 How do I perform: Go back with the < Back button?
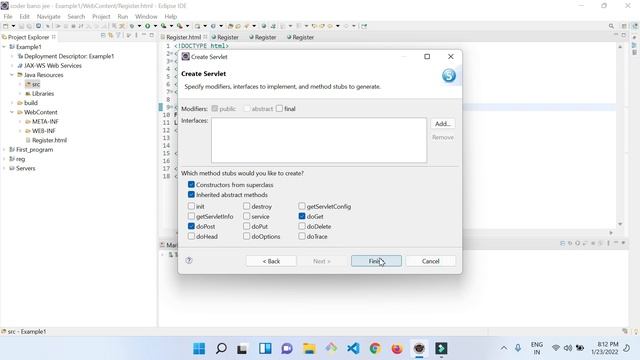pyautogui.click(x=271, y=261)
